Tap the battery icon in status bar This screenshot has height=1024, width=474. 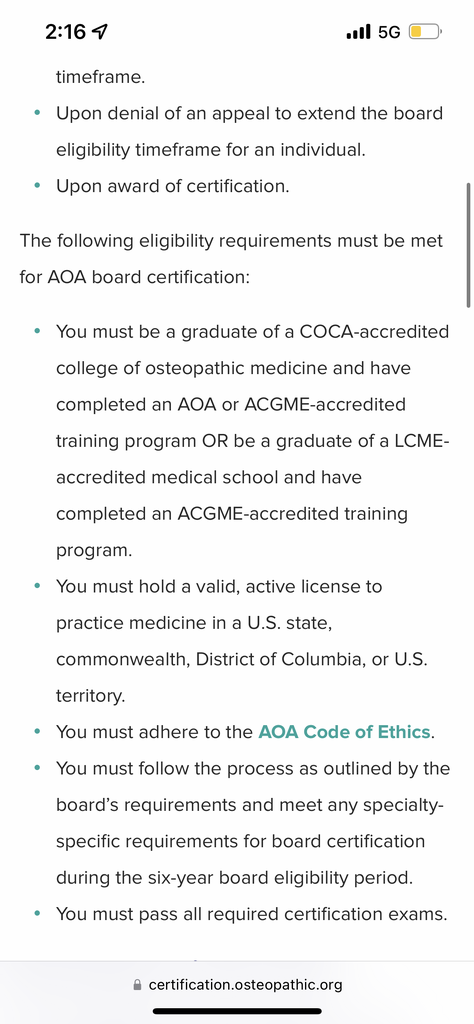(x=426, y=31)
